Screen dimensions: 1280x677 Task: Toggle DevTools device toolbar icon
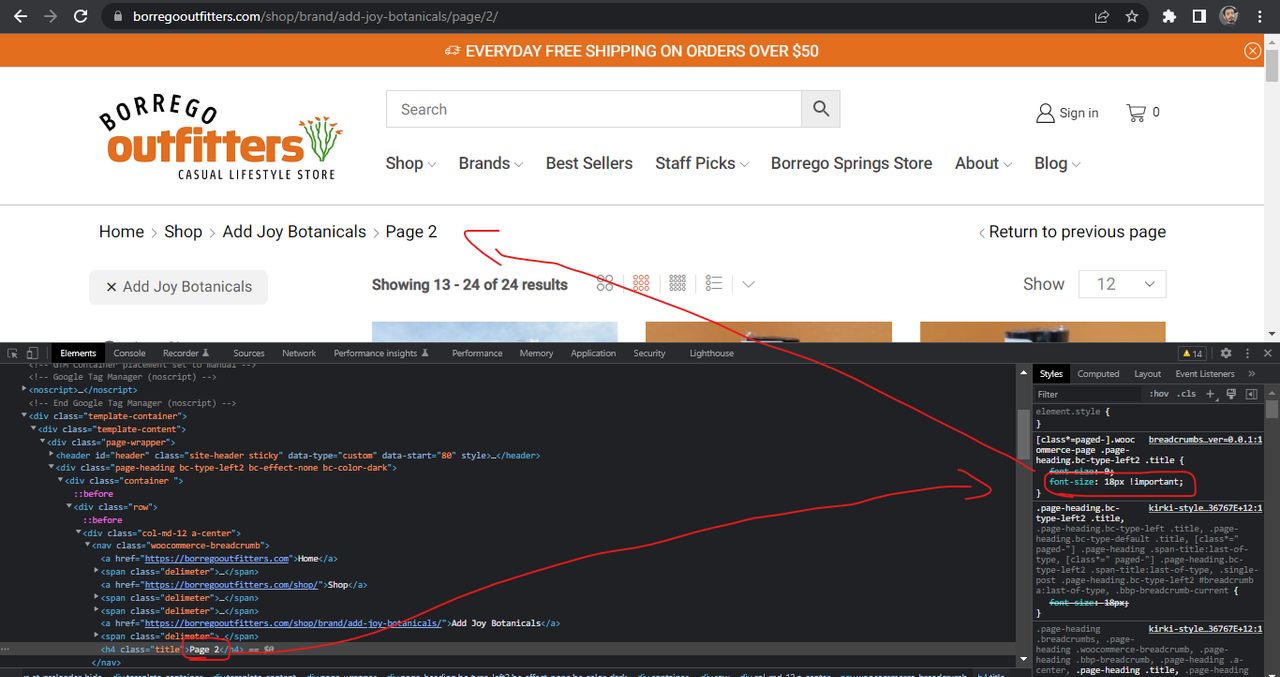[32, 353]
